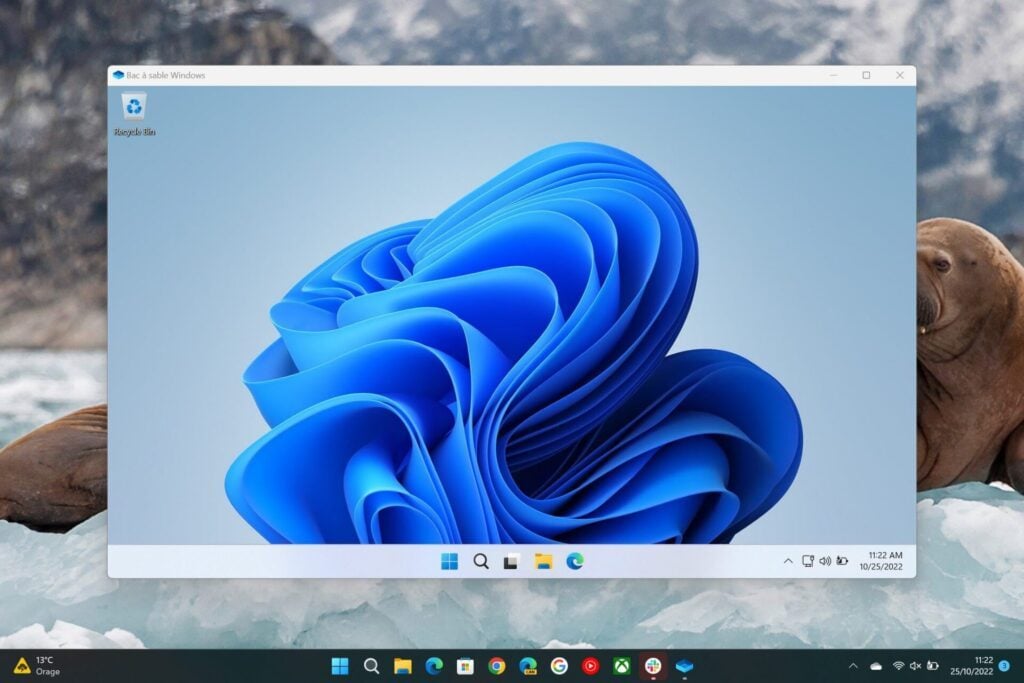
Task: Switch to Slack on the host taskbar
Action: coord(653,666)
